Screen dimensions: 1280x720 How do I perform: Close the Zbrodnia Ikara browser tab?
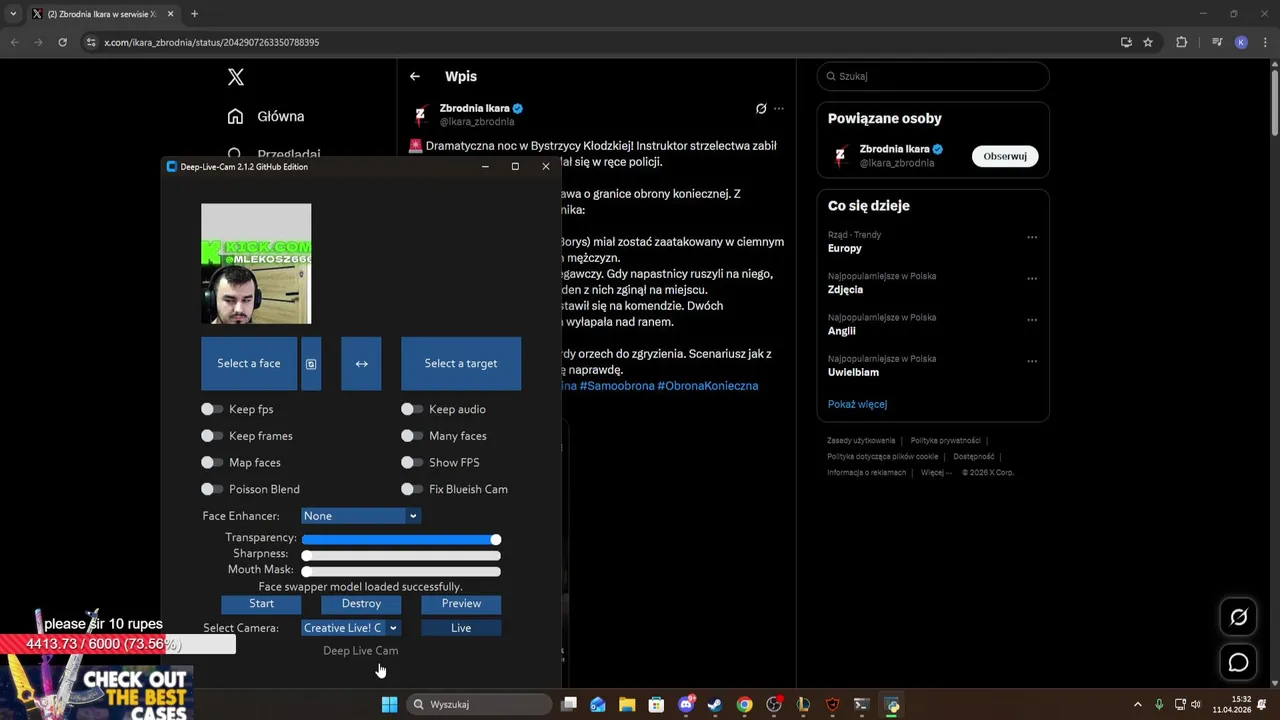[x=170, y=14]
